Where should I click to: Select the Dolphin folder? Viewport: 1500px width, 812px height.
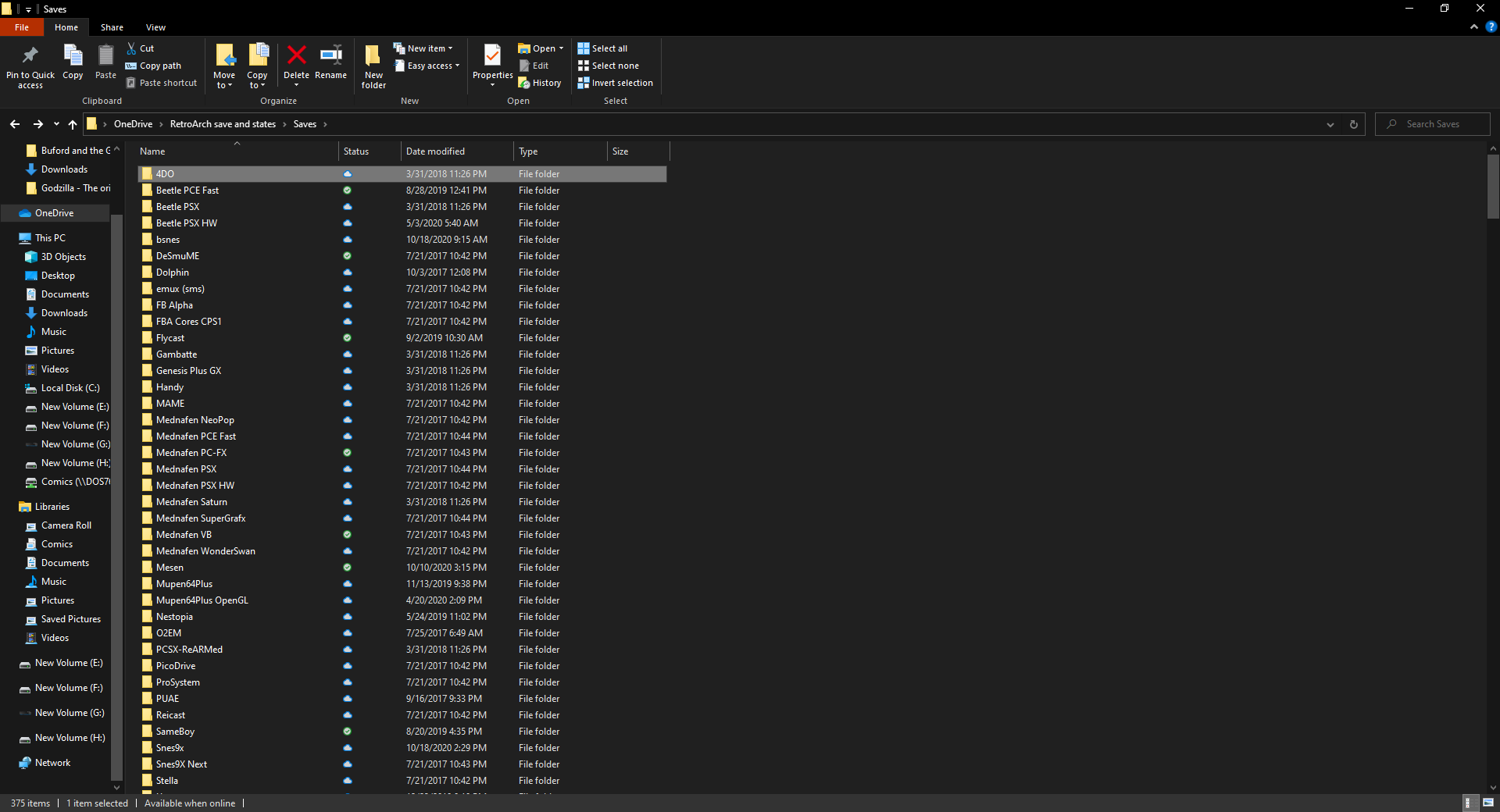click(x=402, y=272)
